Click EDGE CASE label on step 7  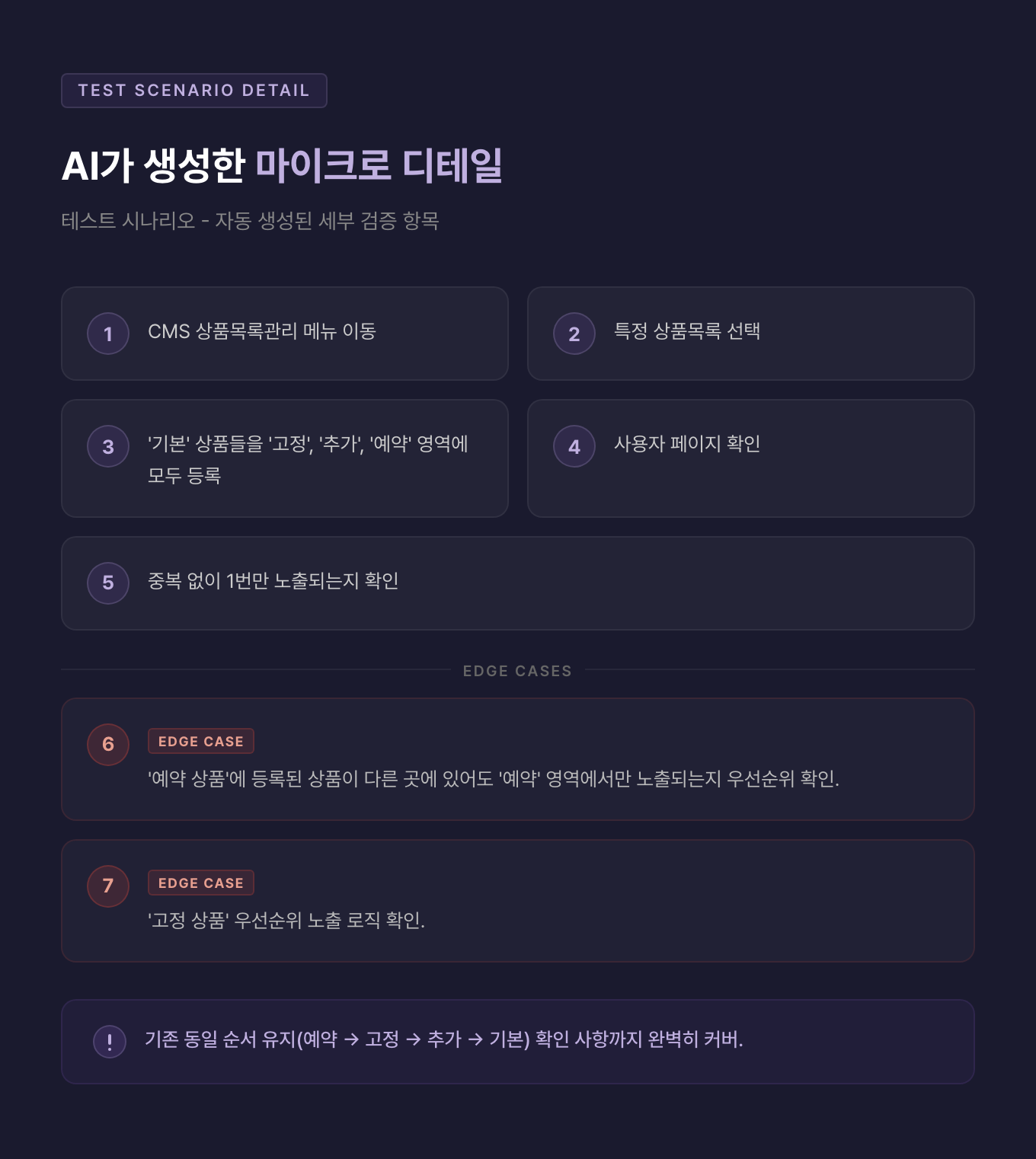coord(200,883)
